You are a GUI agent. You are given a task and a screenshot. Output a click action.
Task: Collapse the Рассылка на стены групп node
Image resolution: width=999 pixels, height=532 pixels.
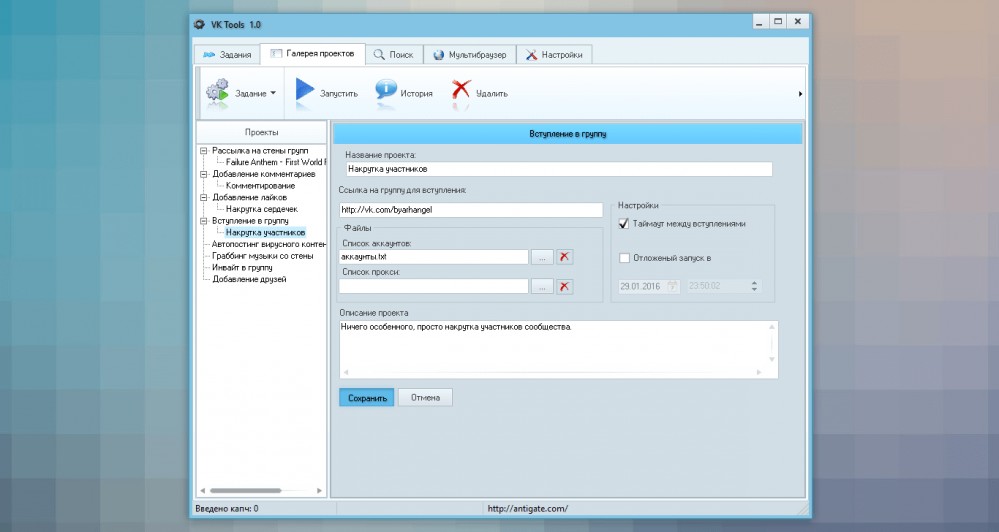(x=204, y=151)
